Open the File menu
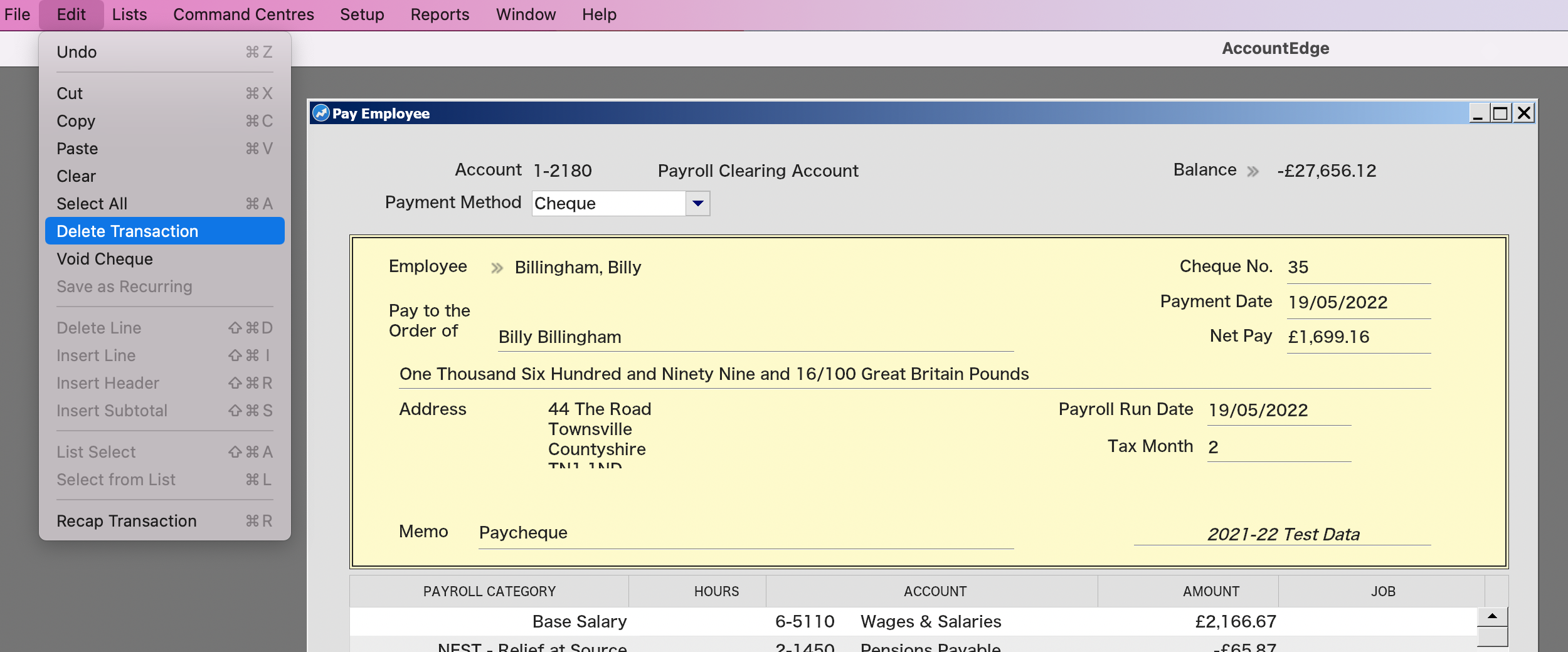The height and width of the screenshot is (652, 1568). 17,14
